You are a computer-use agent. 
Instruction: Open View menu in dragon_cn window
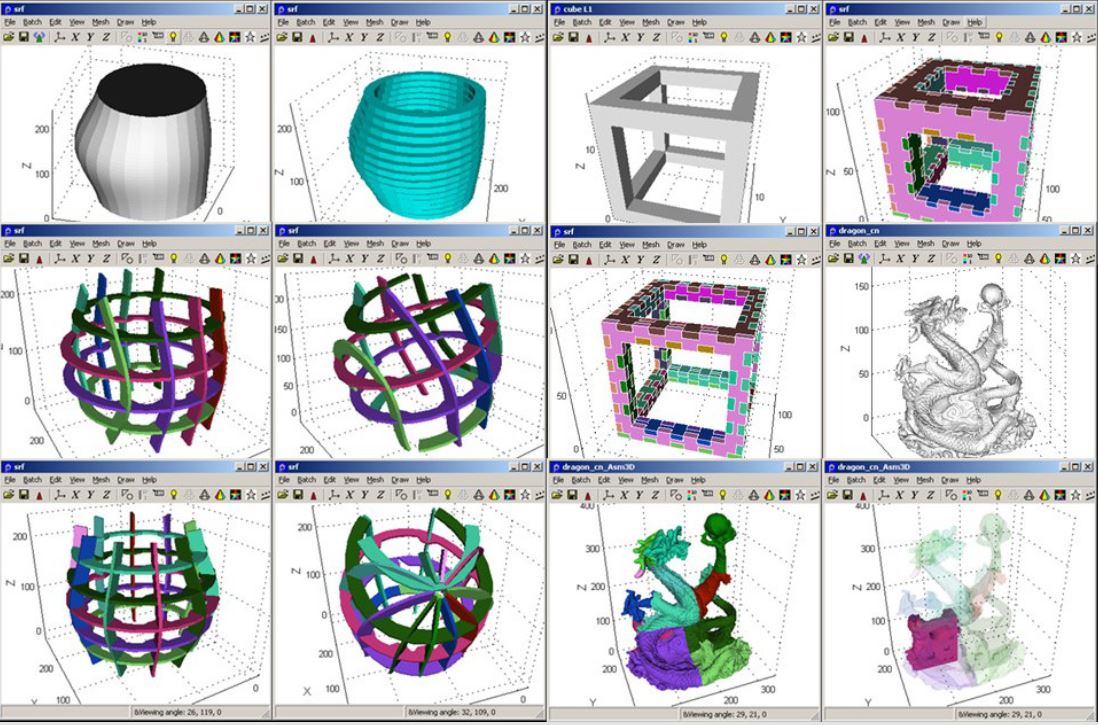pos(901,244)
